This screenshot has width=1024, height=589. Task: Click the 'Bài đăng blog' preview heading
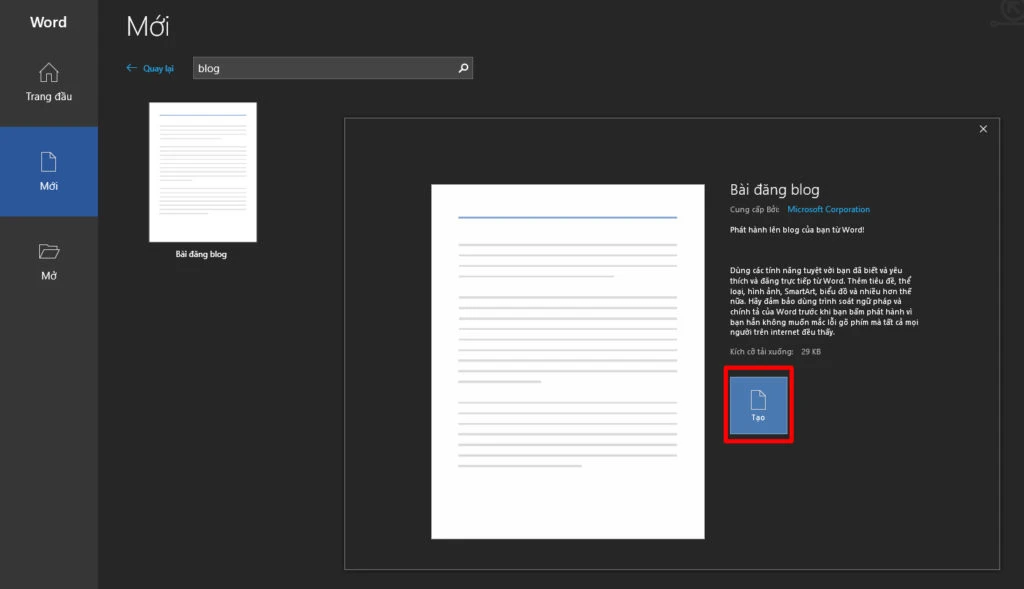click(x=775, y=189)
